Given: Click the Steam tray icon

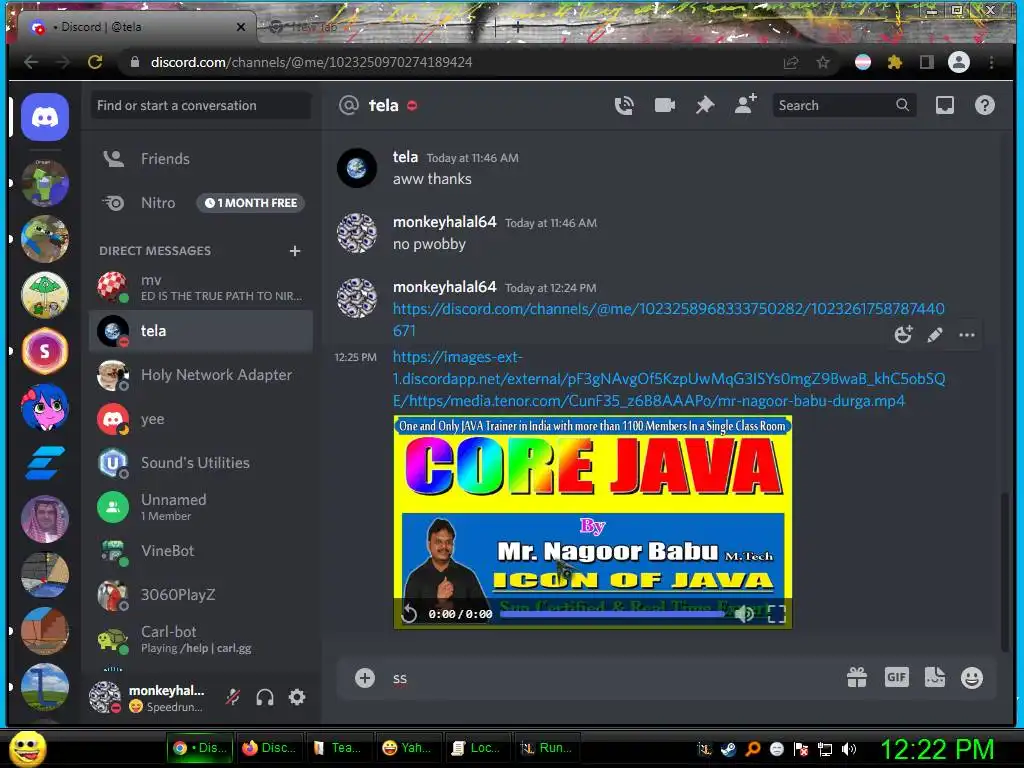Looking at the screenshot, I should (x=728, y=749).
